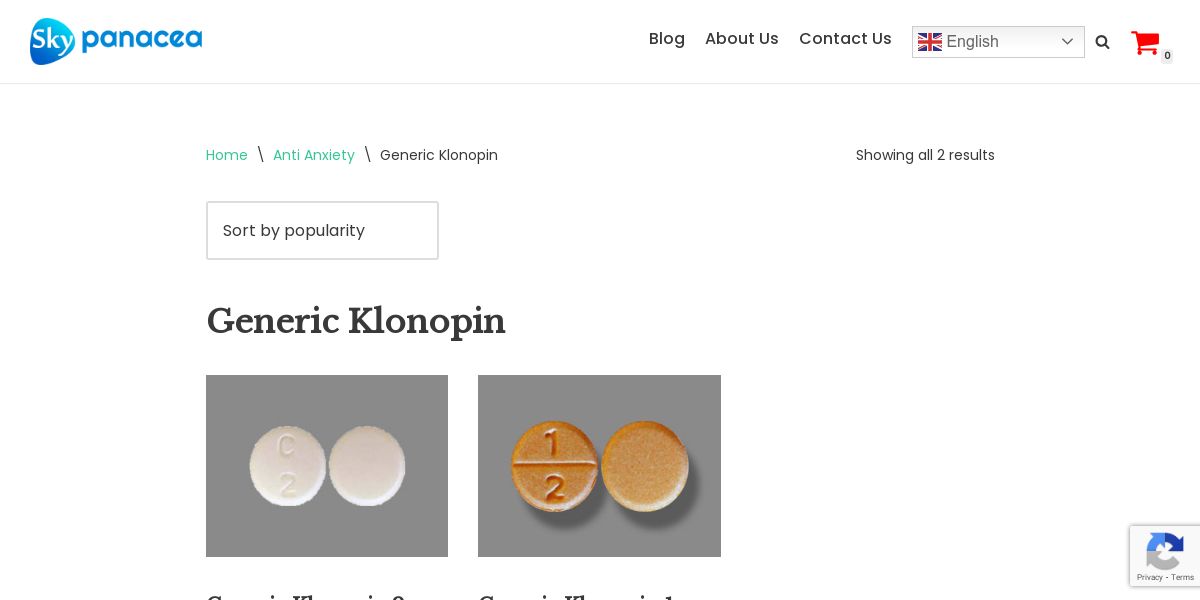Click the reCAPTCHA Terms link
Image resolution: width=1200 pixels, height=600 pixels.
click(x=1184, y=577)
